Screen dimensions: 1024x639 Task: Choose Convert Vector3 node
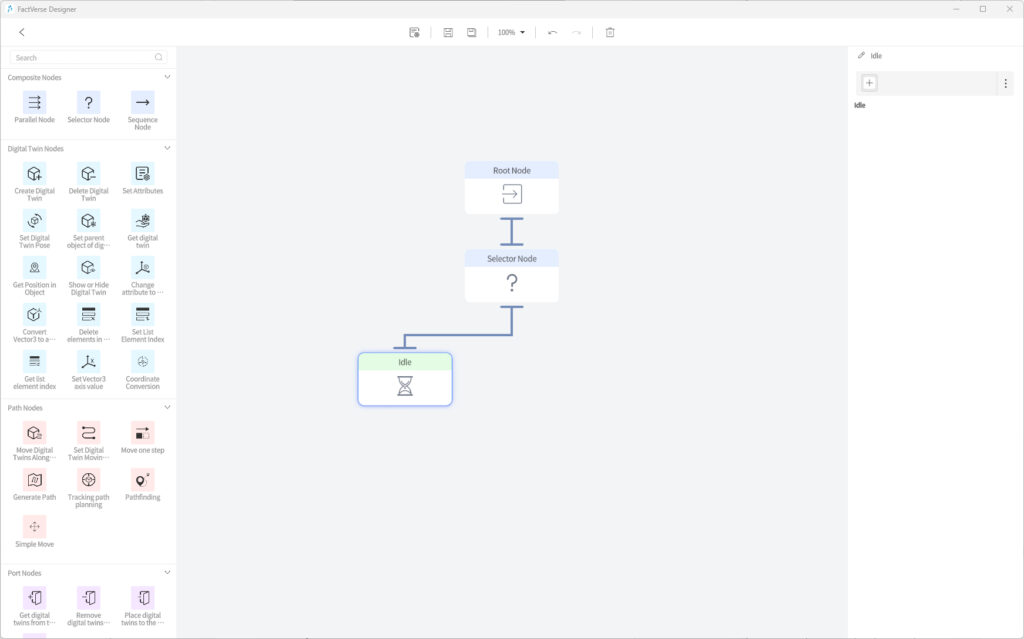click(35, 315)
